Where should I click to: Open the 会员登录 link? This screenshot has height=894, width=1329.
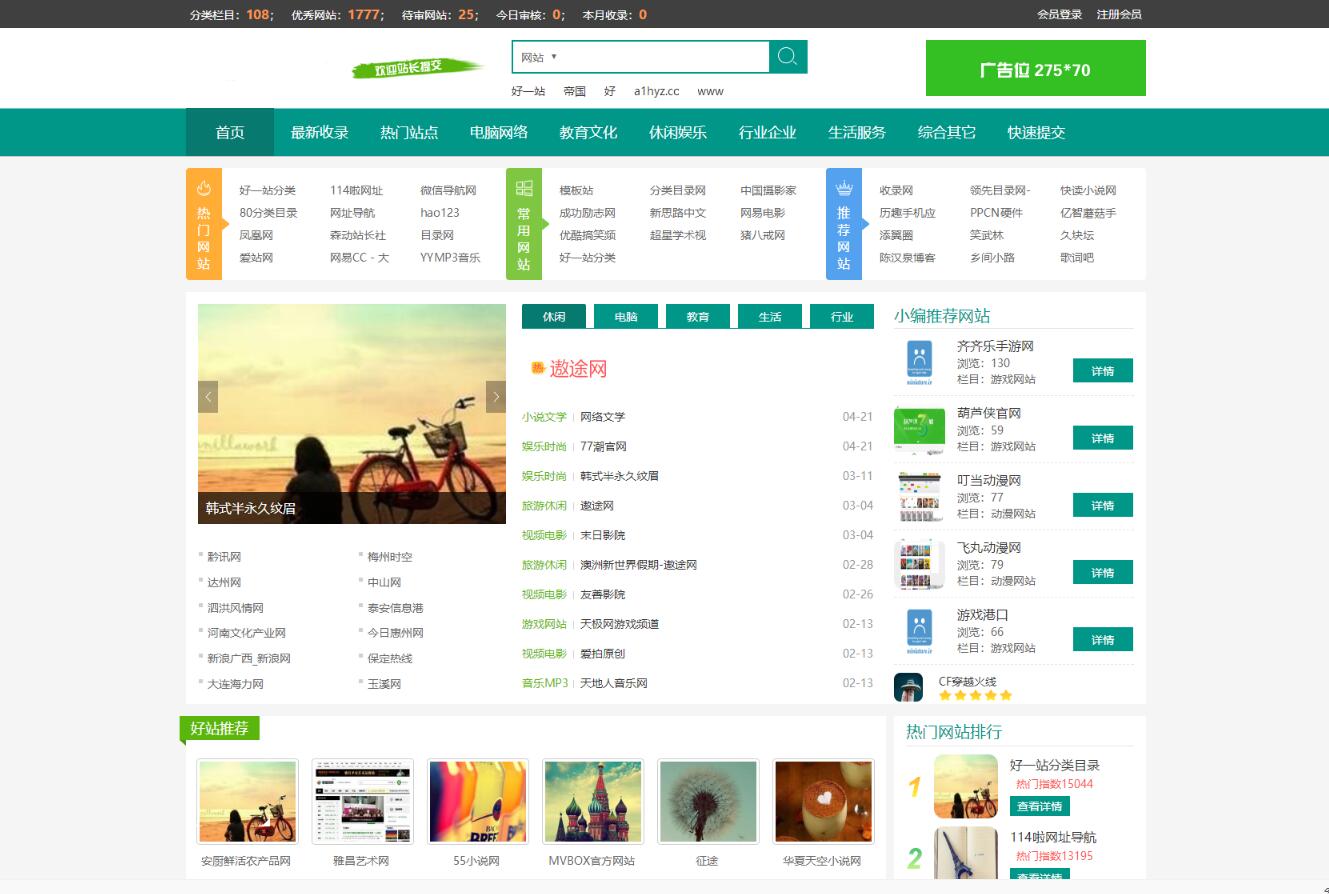coord(1059,14)
